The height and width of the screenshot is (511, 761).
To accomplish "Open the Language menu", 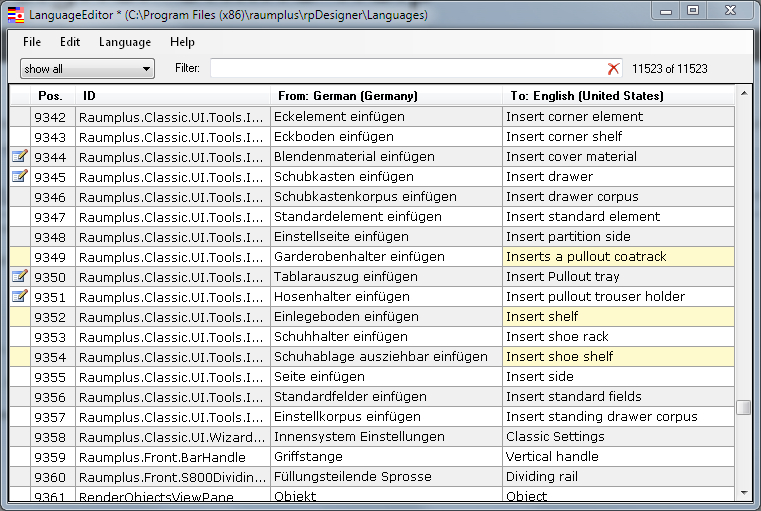I will 125,42.
